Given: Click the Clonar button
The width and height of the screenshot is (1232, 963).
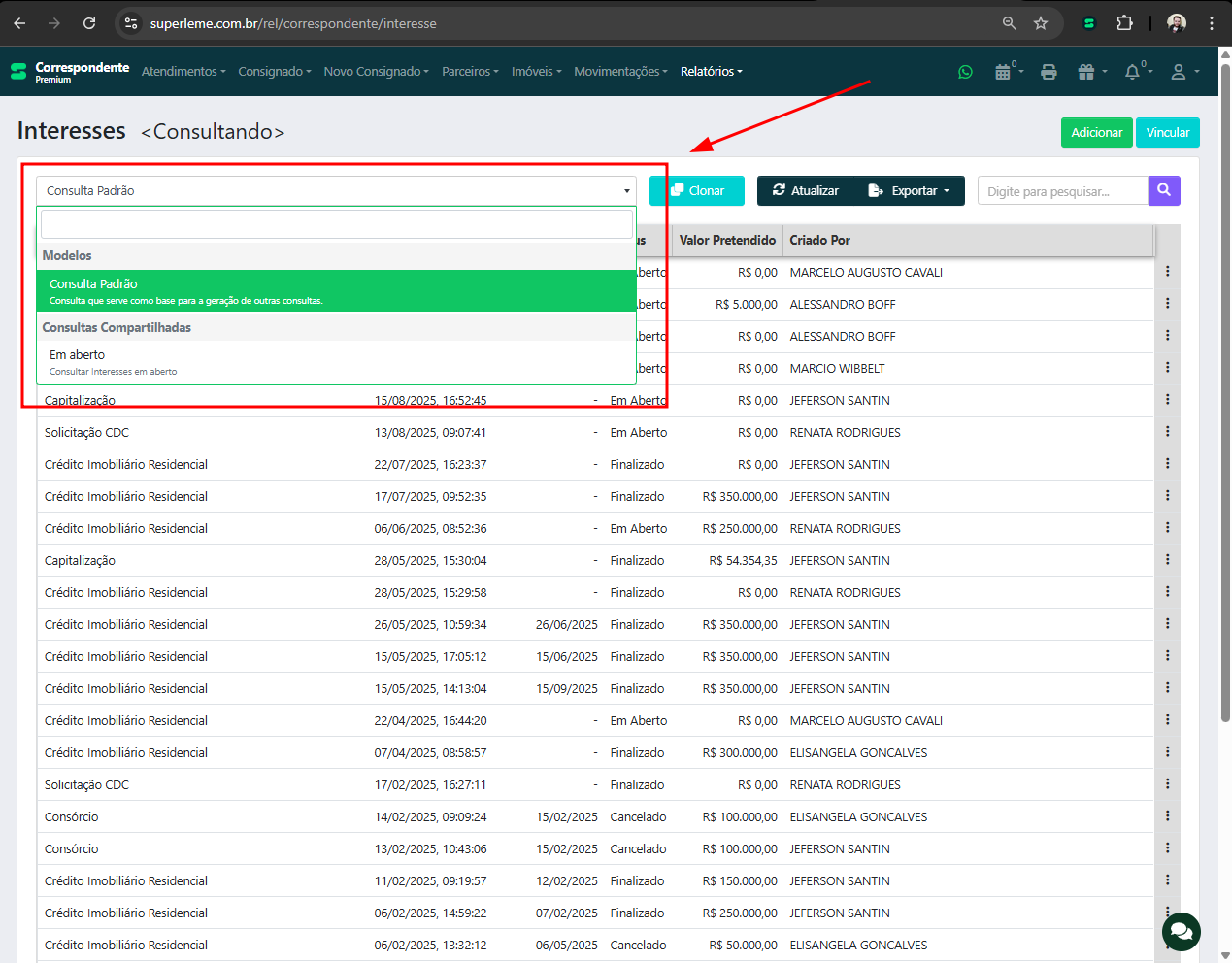Looking at the screenshot, I should tap(697, 191).
